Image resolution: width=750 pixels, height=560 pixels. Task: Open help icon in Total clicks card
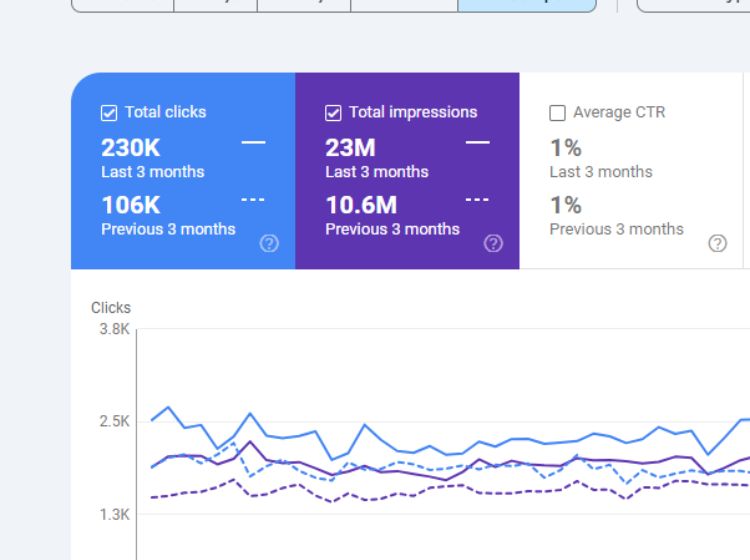click(269, 243)
